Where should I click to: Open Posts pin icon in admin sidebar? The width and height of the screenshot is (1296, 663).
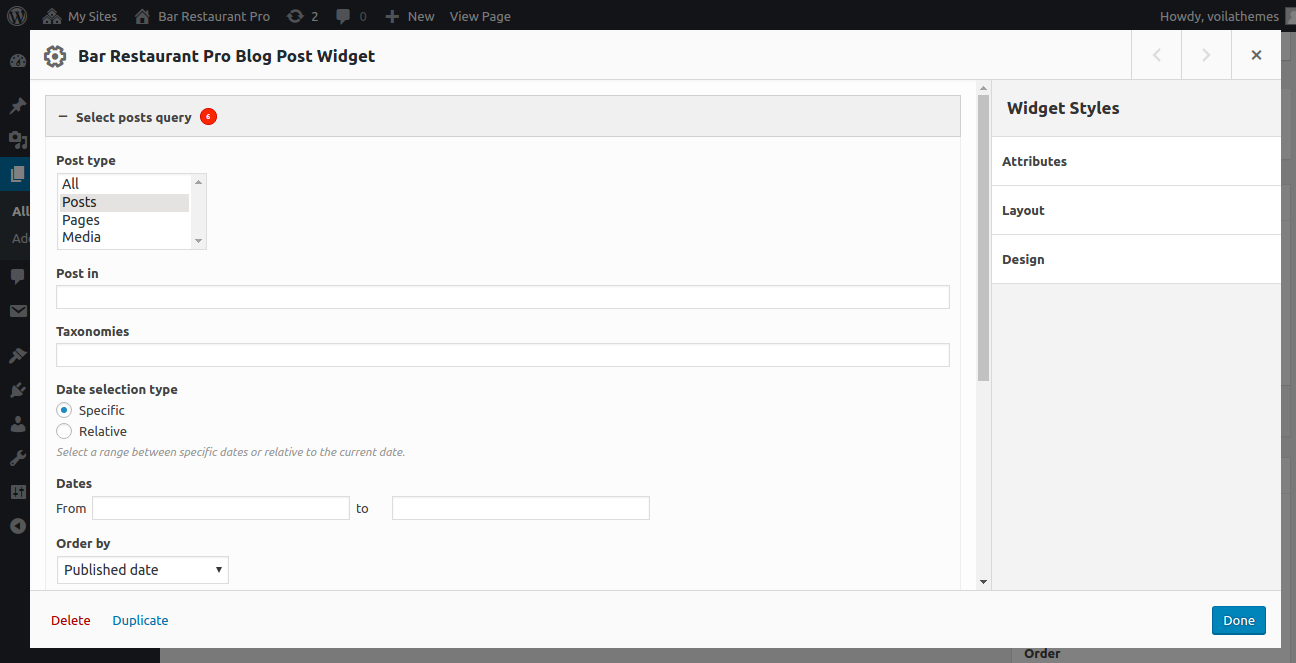click(x=17, y=106)
